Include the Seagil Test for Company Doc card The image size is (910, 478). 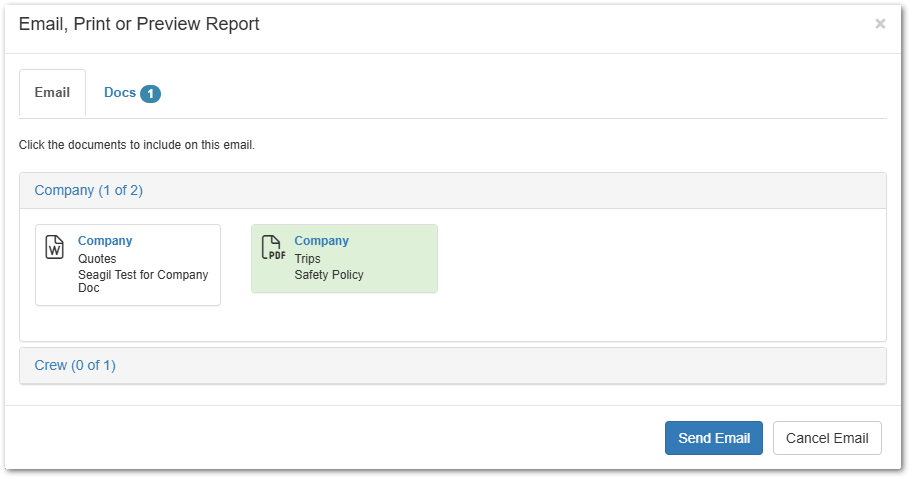(x=128, y=265)
